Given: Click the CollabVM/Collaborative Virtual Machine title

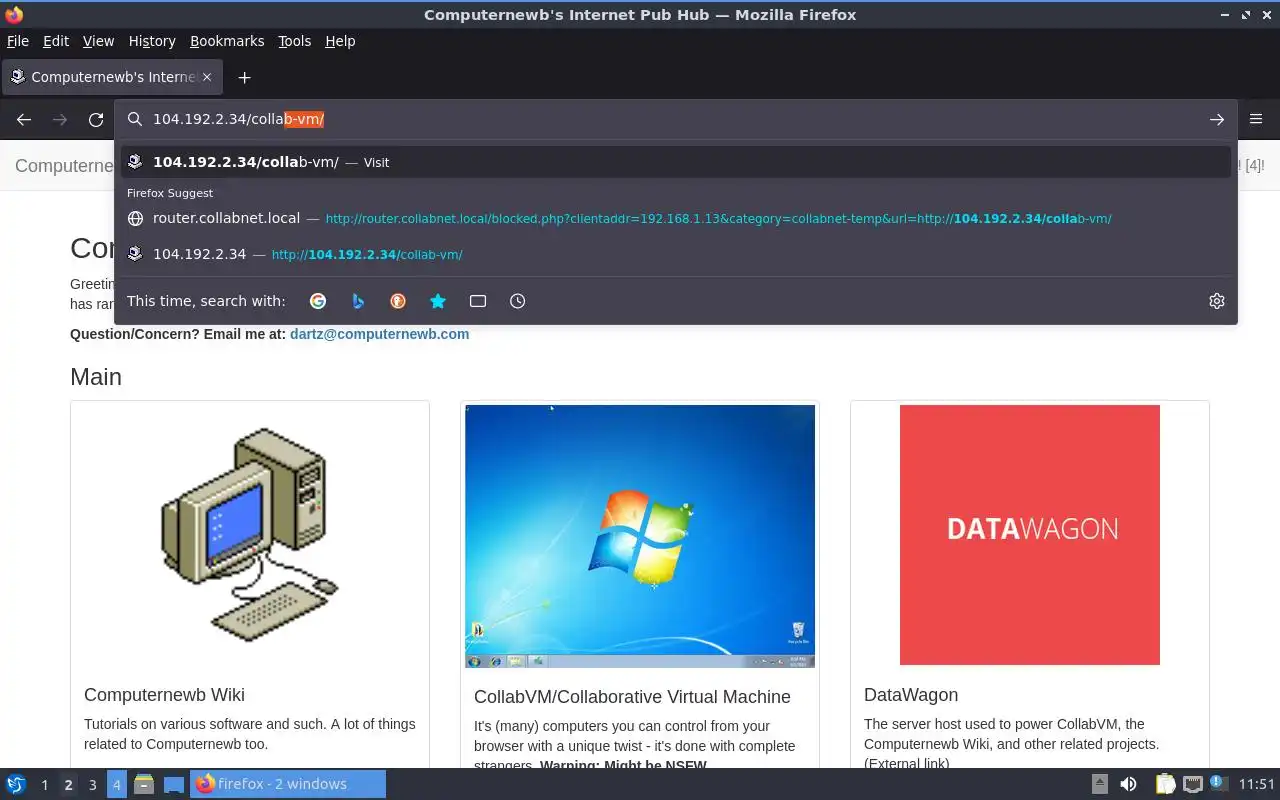Looking at the screenshot, I should click(x=632, y=697).
